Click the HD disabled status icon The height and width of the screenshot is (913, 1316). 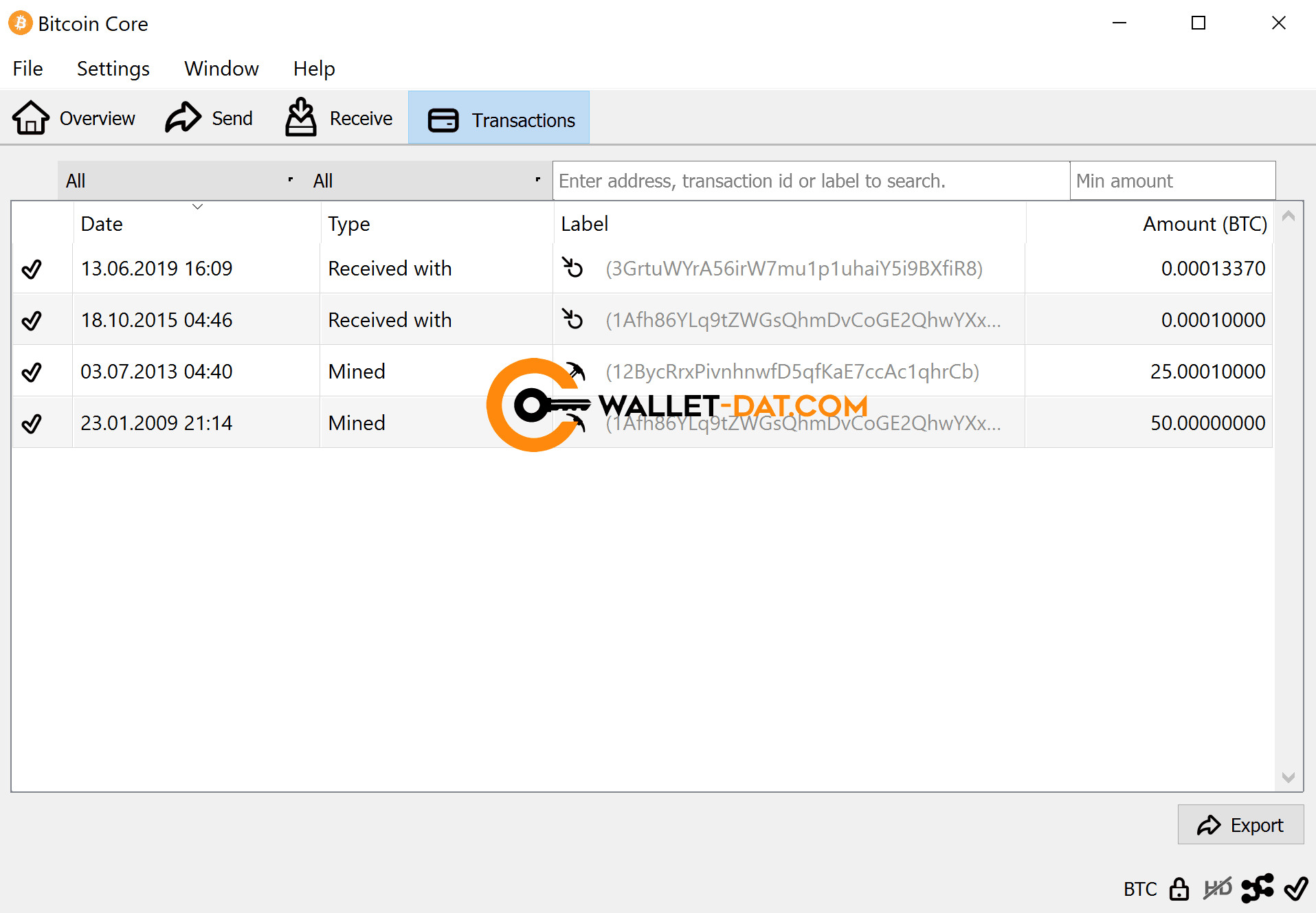coord(1218,888)
